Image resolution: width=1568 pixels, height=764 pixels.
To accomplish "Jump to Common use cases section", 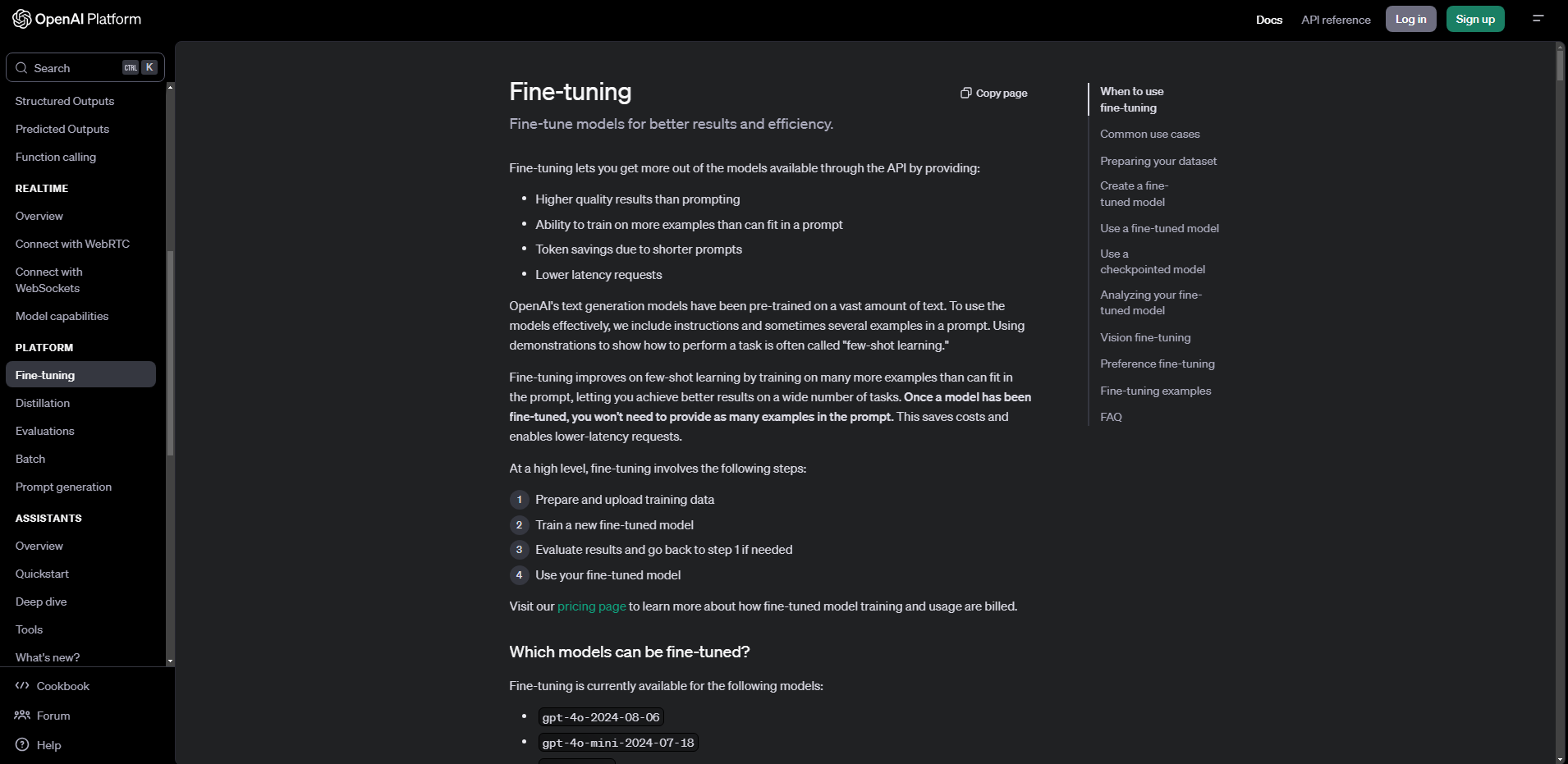I will click(1149, 134).
